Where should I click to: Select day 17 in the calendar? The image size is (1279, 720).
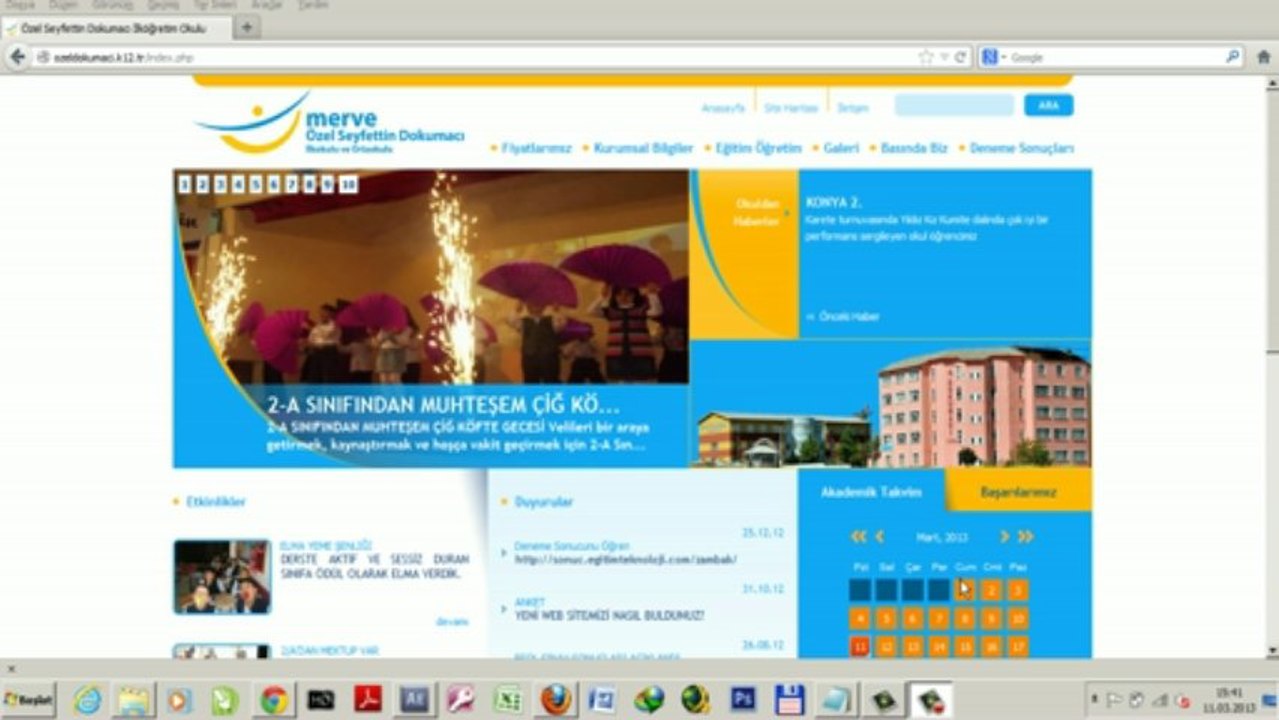click(x=1018, y=646)
